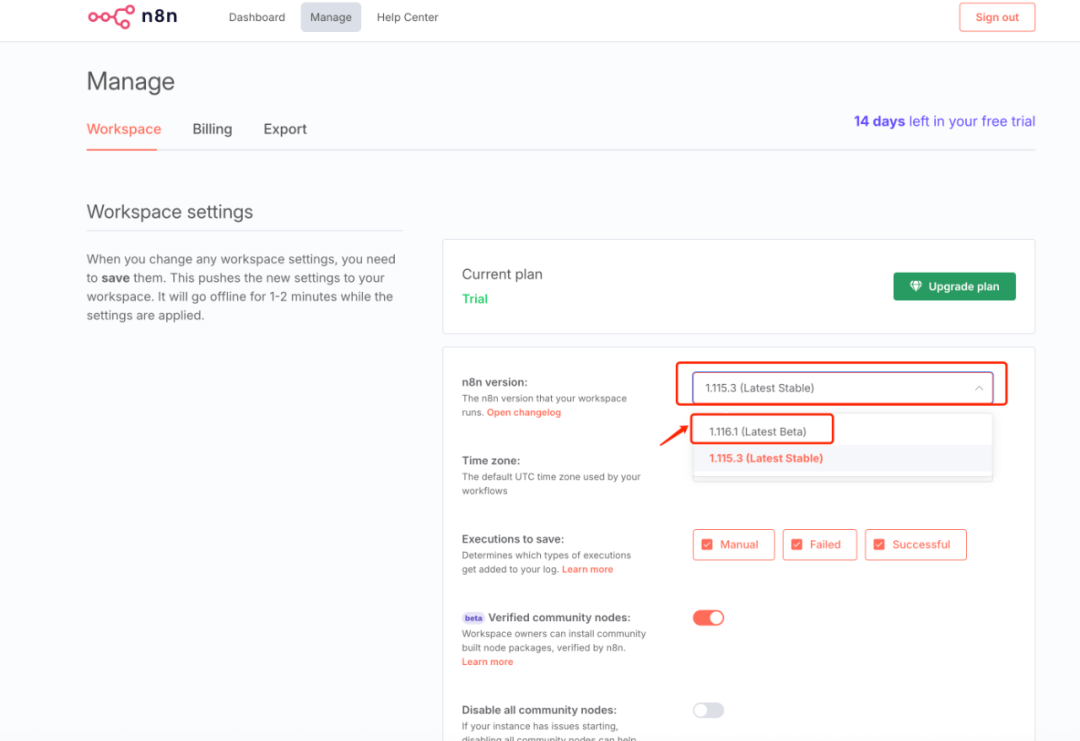1080x741 pixels.
Task: Switch to the Export tab
Action: point(285,129)
